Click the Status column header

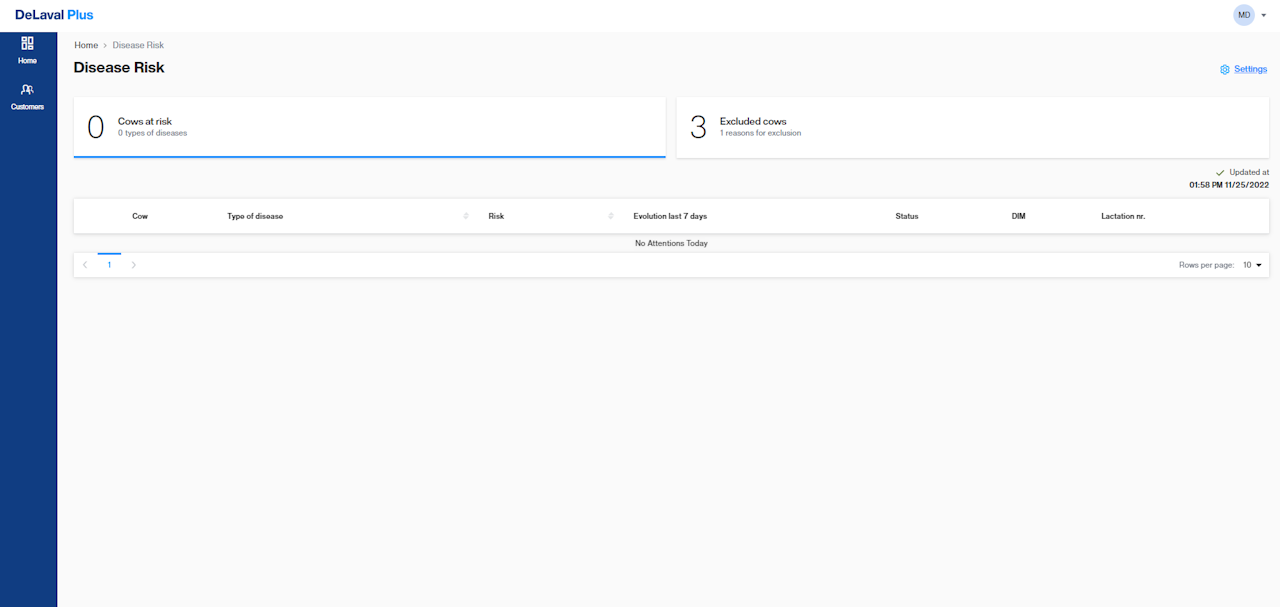[x=907, y=217]
